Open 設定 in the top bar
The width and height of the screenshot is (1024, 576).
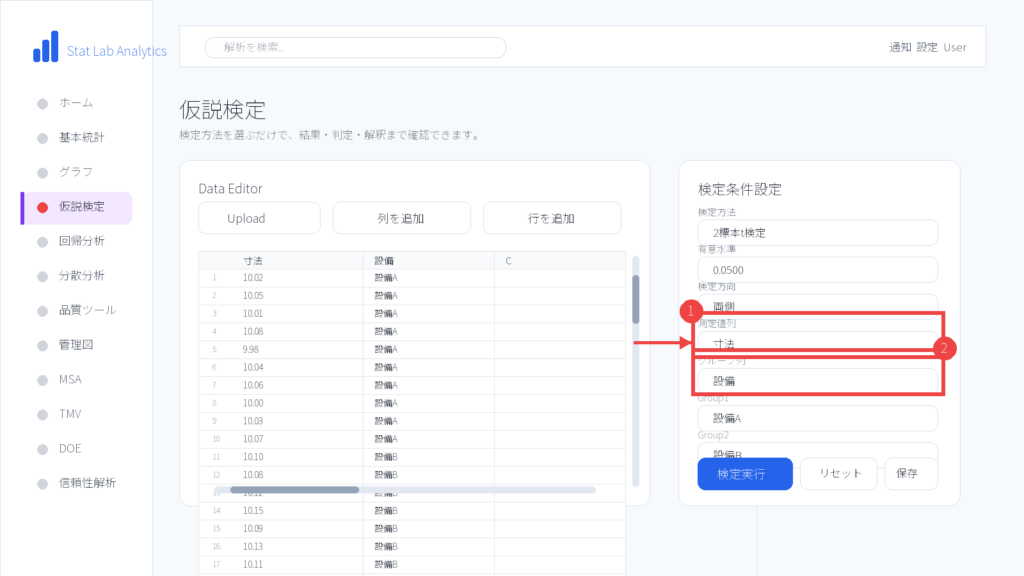click(927, 48)
